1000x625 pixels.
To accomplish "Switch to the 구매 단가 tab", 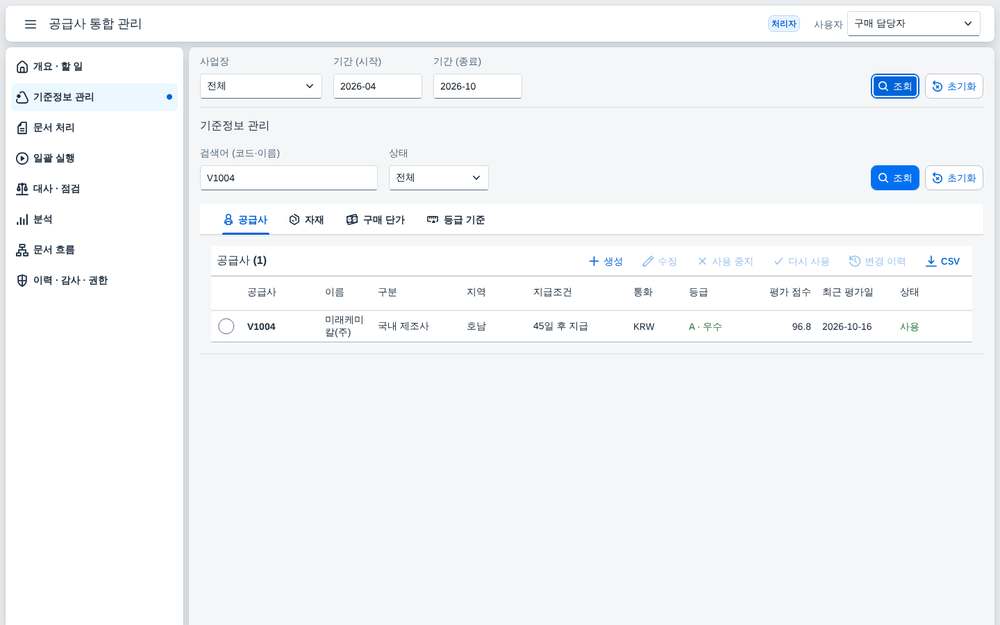I will [x=375, y=219].
